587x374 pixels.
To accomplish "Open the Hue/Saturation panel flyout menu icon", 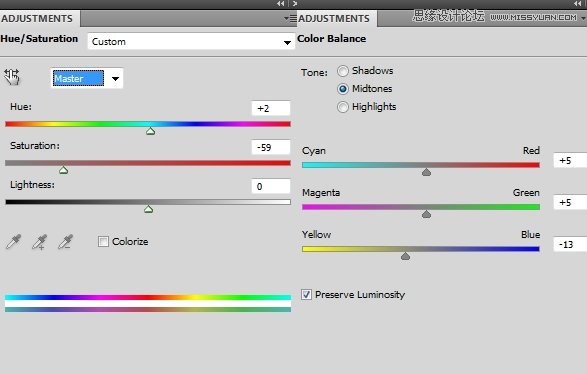I will (x=290, y=18).
